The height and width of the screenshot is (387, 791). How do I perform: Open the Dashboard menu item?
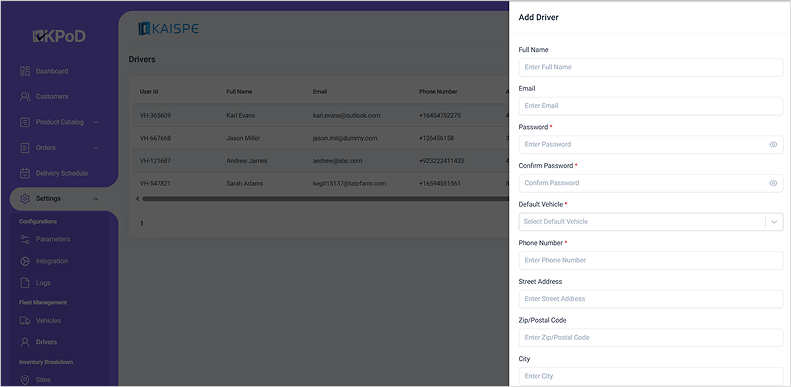(52, 71)
